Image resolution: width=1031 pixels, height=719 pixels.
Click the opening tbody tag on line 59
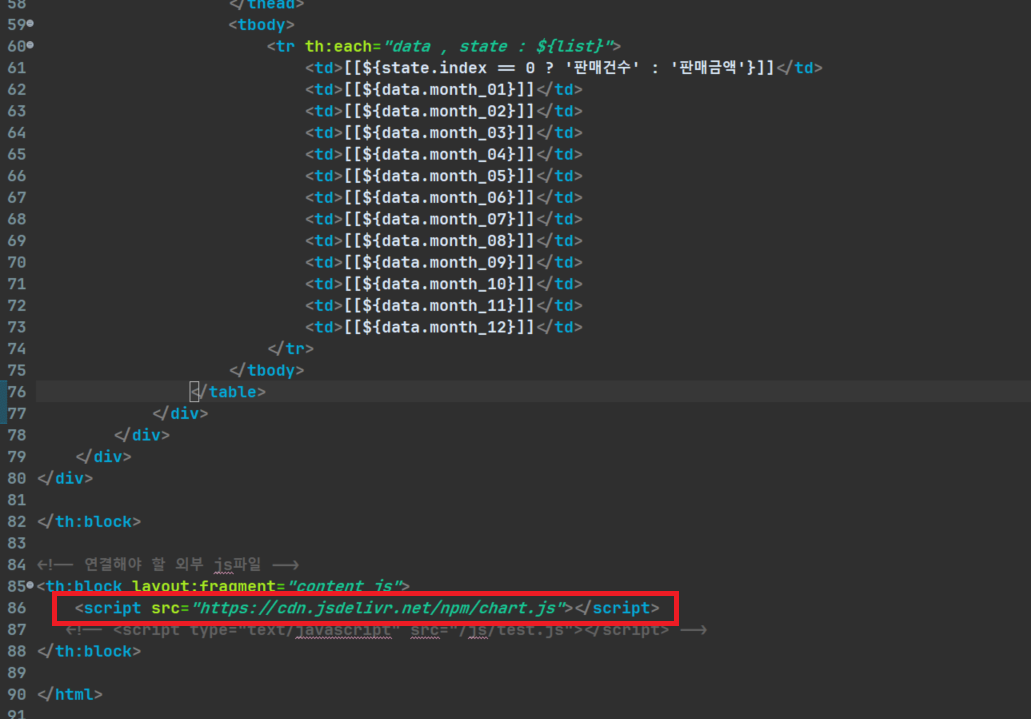coord(261,25)
